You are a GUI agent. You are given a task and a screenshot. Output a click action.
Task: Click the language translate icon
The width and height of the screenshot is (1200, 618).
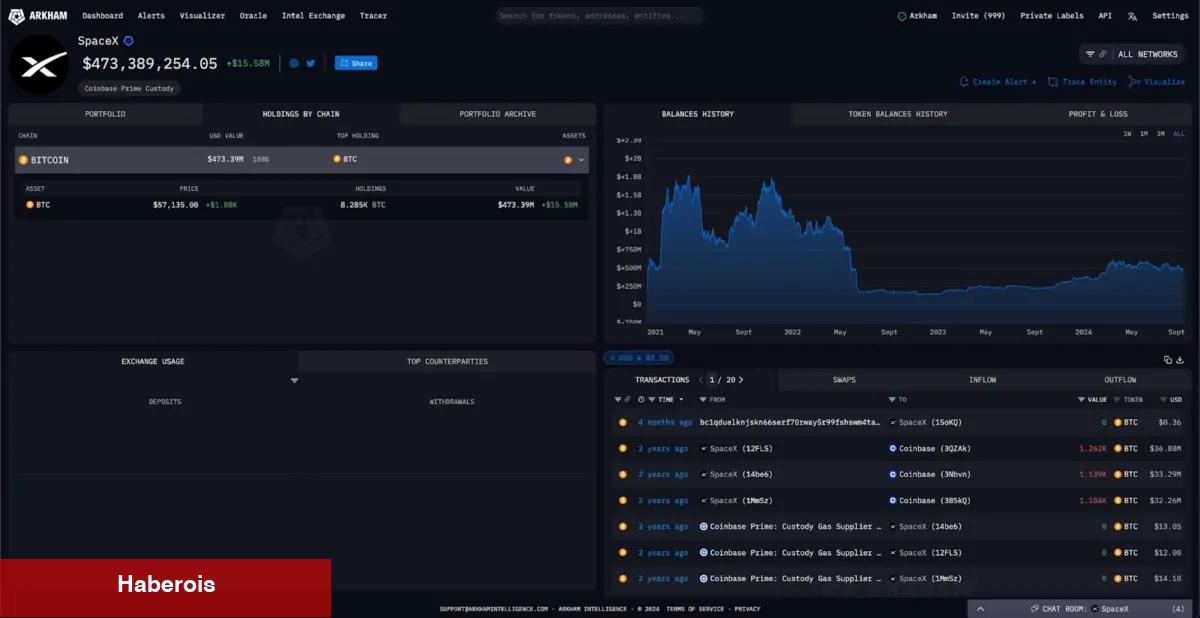tap(1132, 16)
